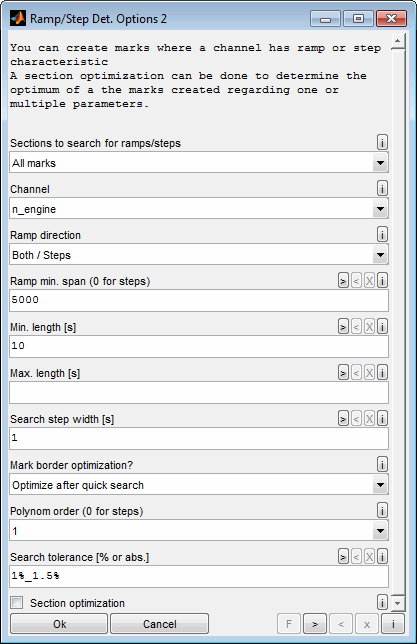417x644 pixels.
Task: Click the '>' icon for Search tolerance
Action: coord(343,557)
